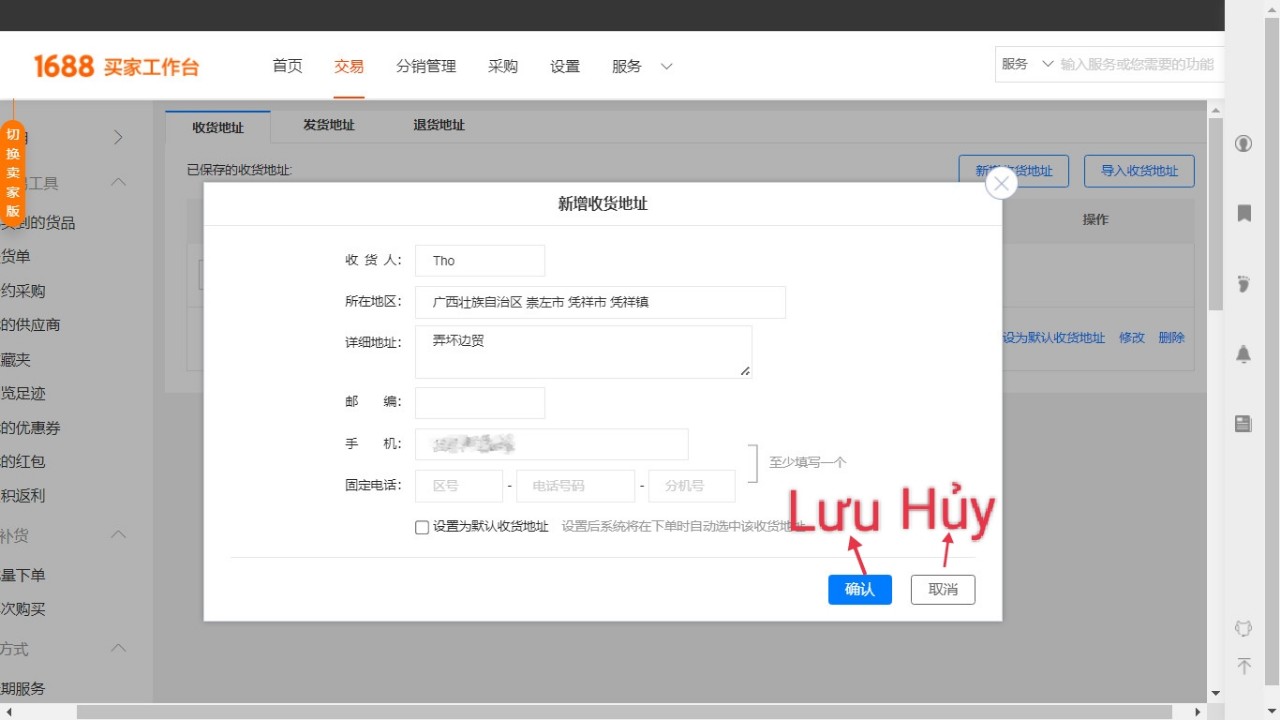Collapse the 方式 section in left sidebar
1280x720 pixels.
coord(118,648)
